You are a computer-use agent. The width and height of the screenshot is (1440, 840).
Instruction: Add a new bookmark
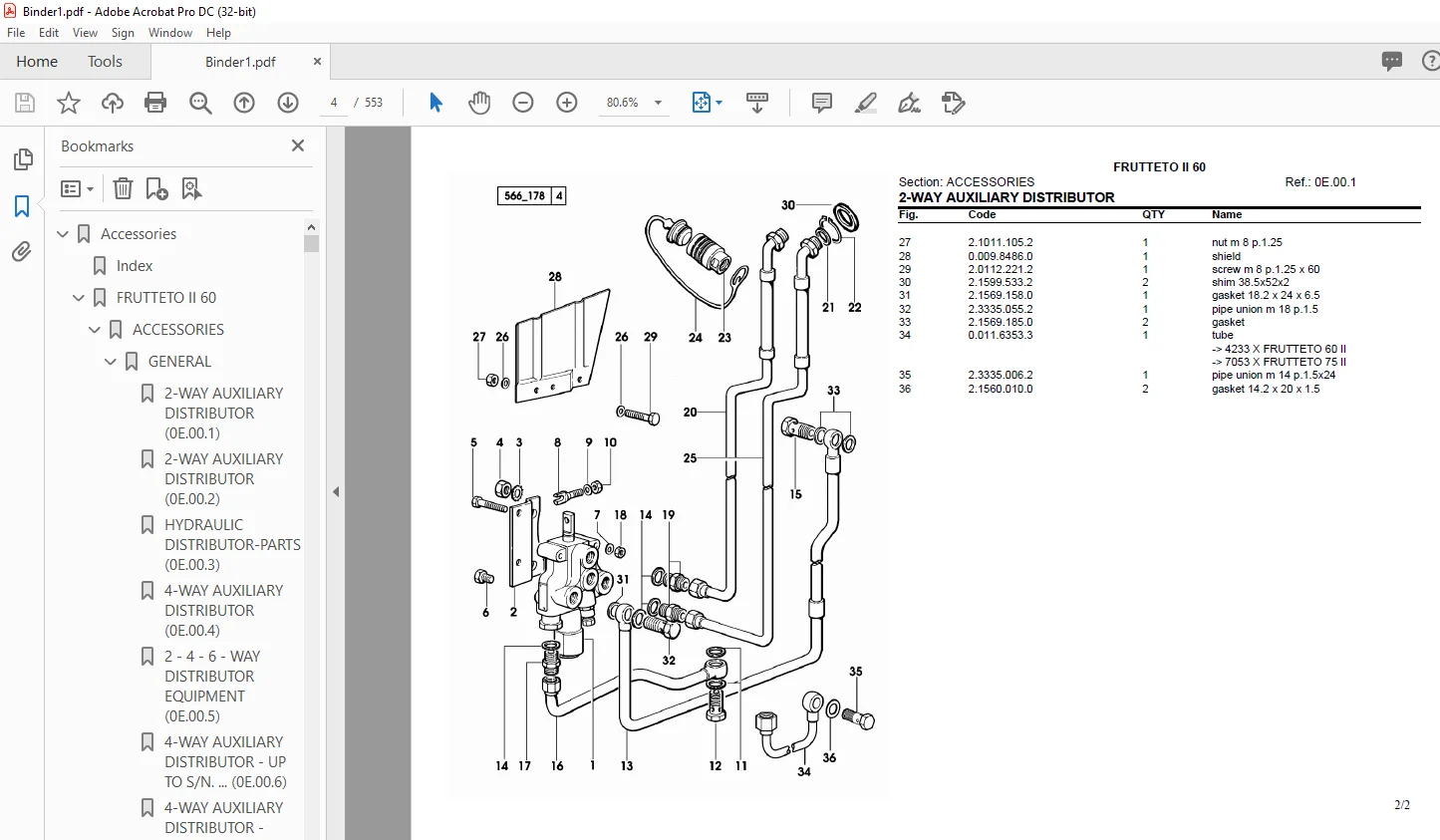[x=157, y=188]
